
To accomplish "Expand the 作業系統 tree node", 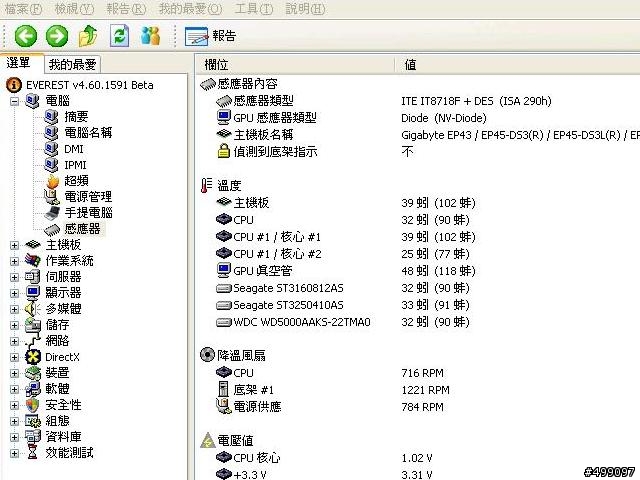I will pos(14,261).
